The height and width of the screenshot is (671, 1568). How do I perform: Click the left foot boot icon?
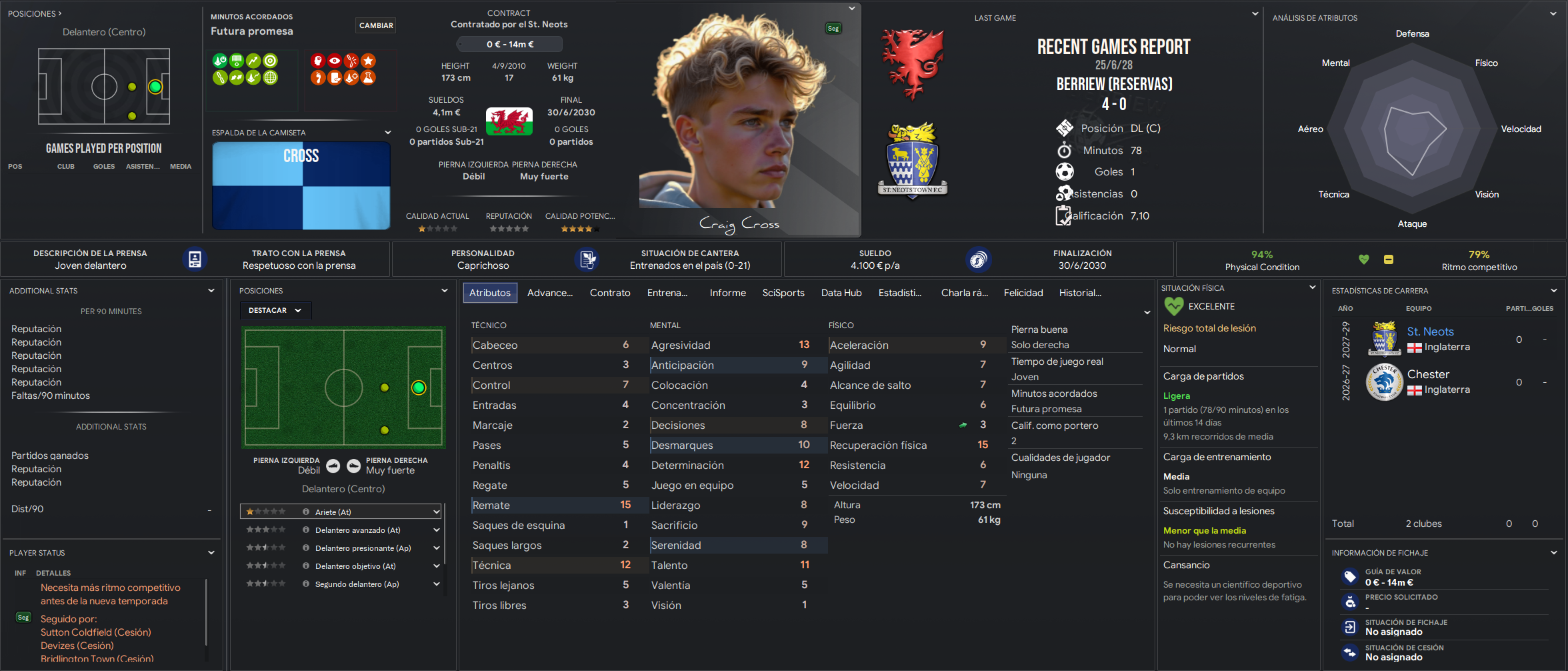click(333, 466)
